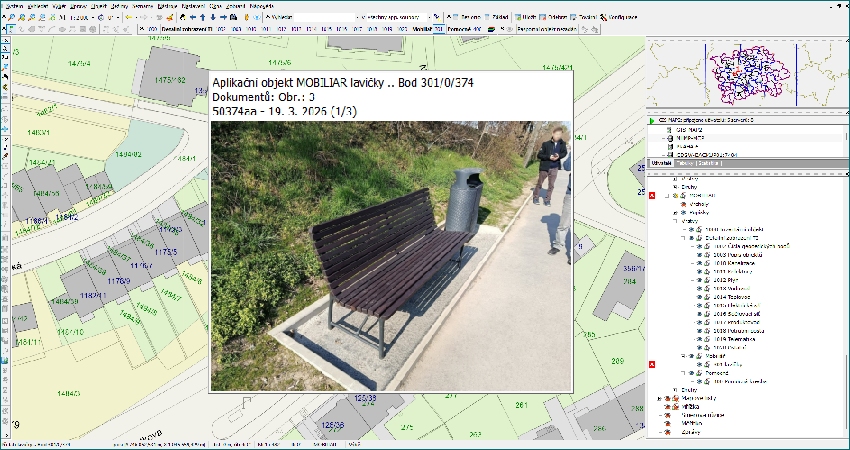
Task: Pan map down with the blue down arrow
Action: (213, 17)
